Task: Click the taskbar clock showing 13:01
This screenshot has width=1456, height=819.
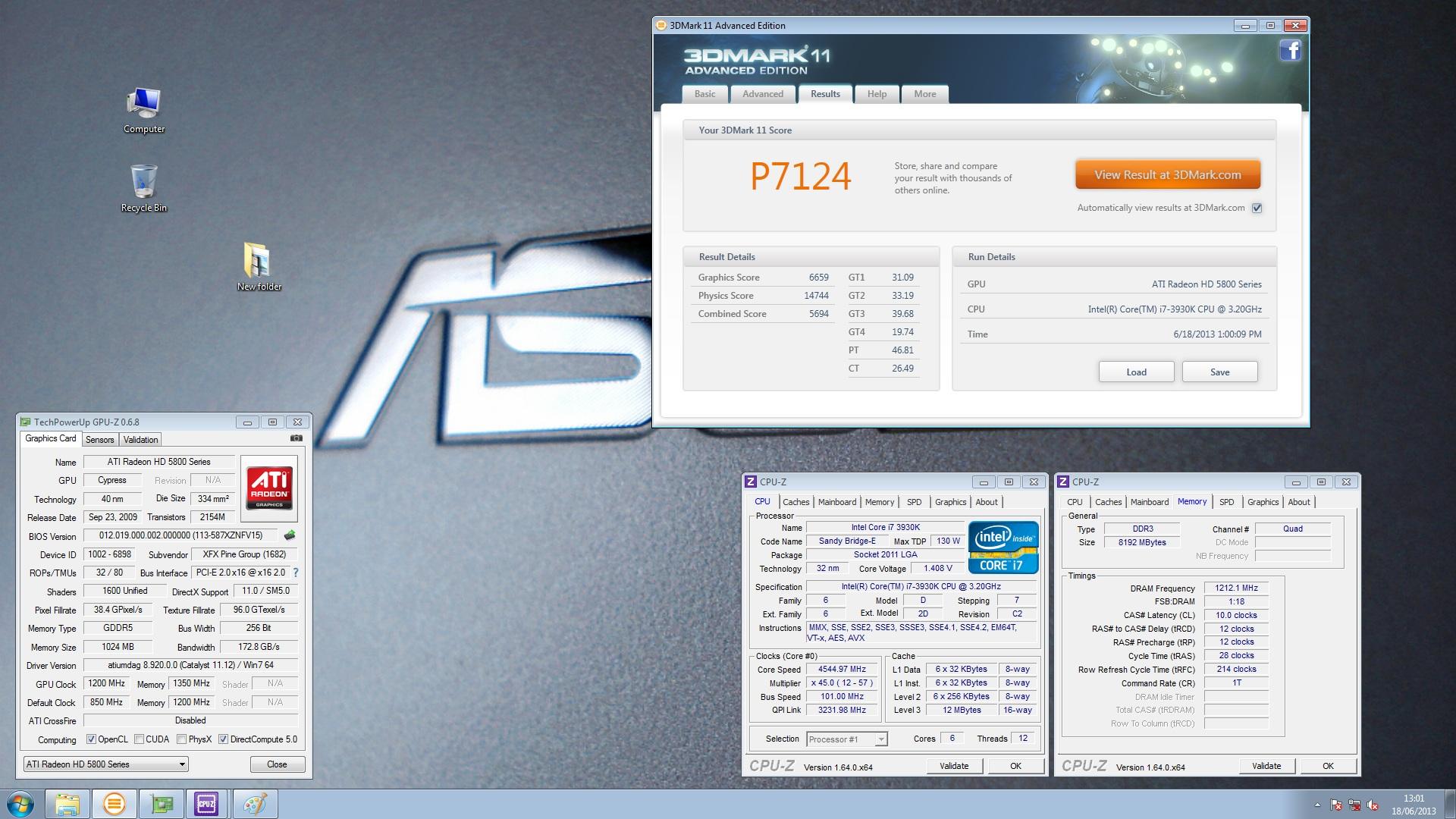Action: point(1414,799)
